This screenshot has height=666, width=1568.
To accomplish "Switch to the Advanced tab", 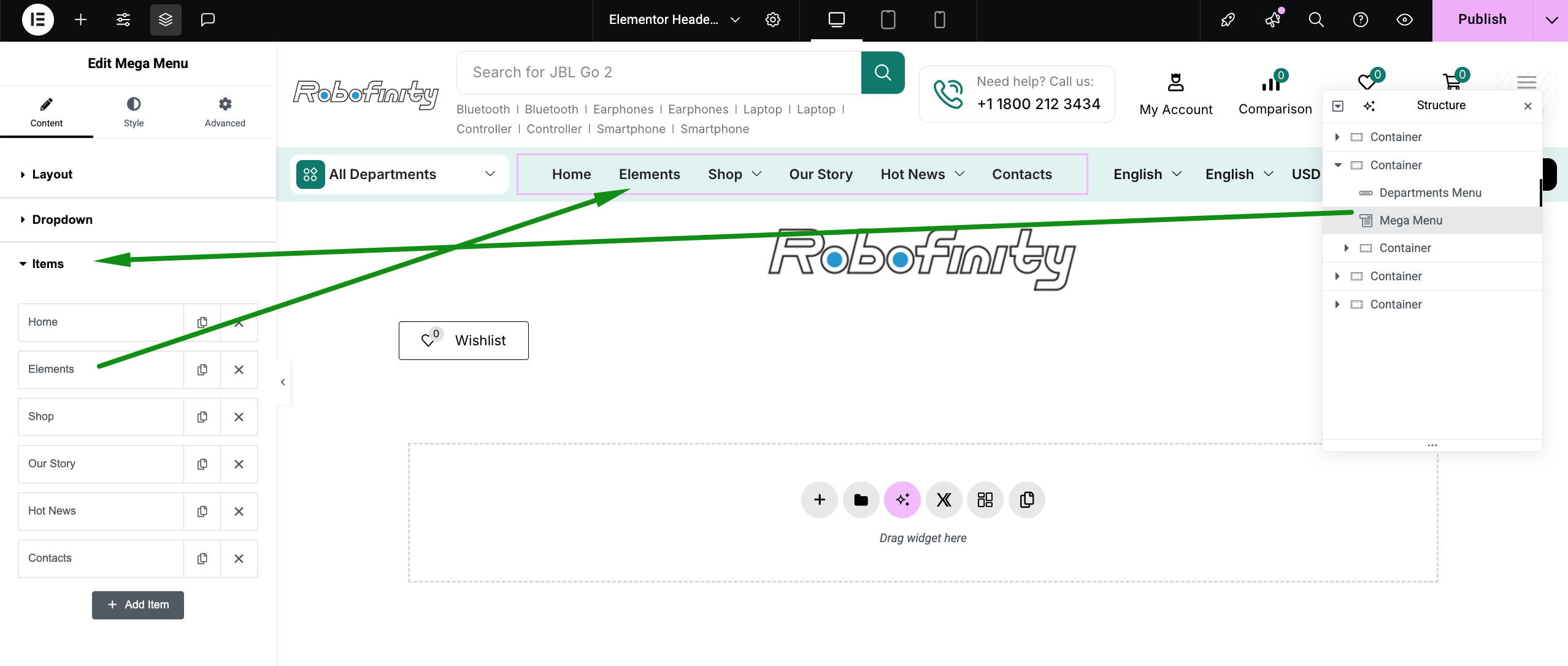I will pyautogui.click(x=225, y=112).
